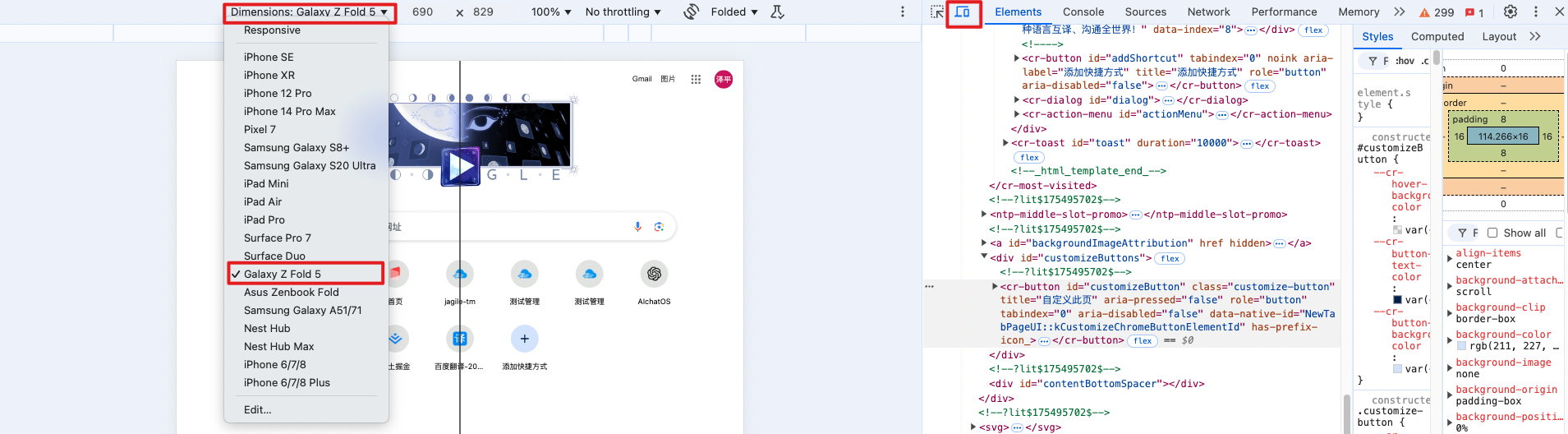Viewport: 1568px width, 434px height.
Task: Open the Memory tab
Action: pyautogui.click(x=1359, y=12)
